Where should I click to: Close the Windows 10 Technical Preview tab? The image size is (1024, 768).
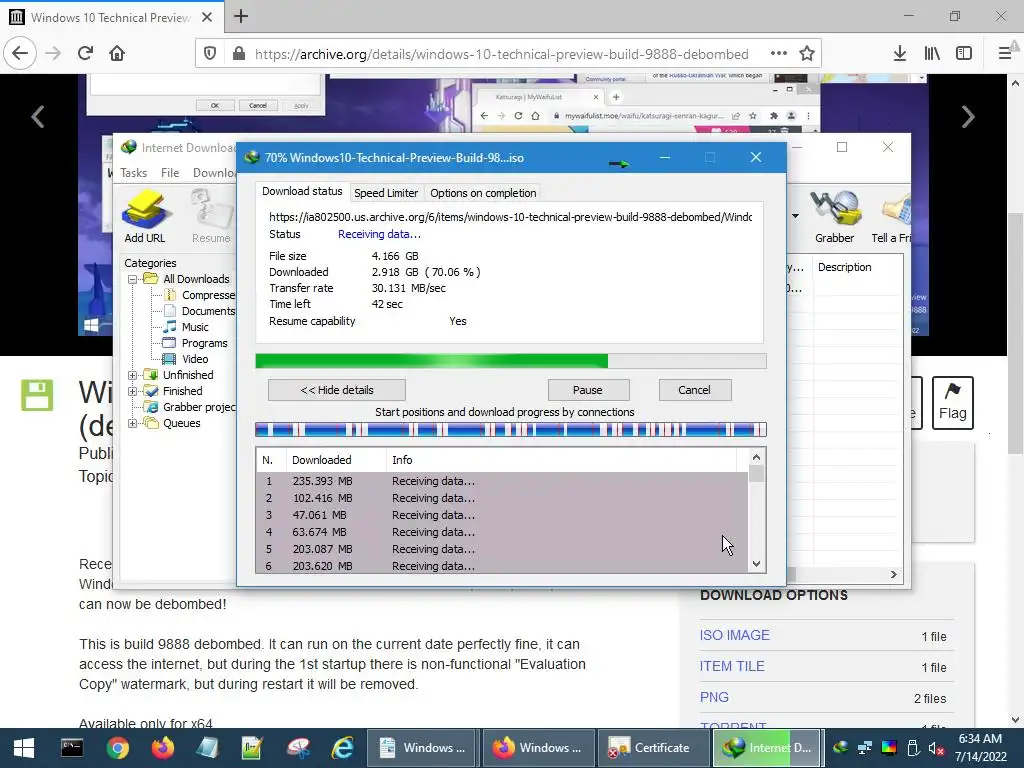pyautogui.click(x=207, y=17)
